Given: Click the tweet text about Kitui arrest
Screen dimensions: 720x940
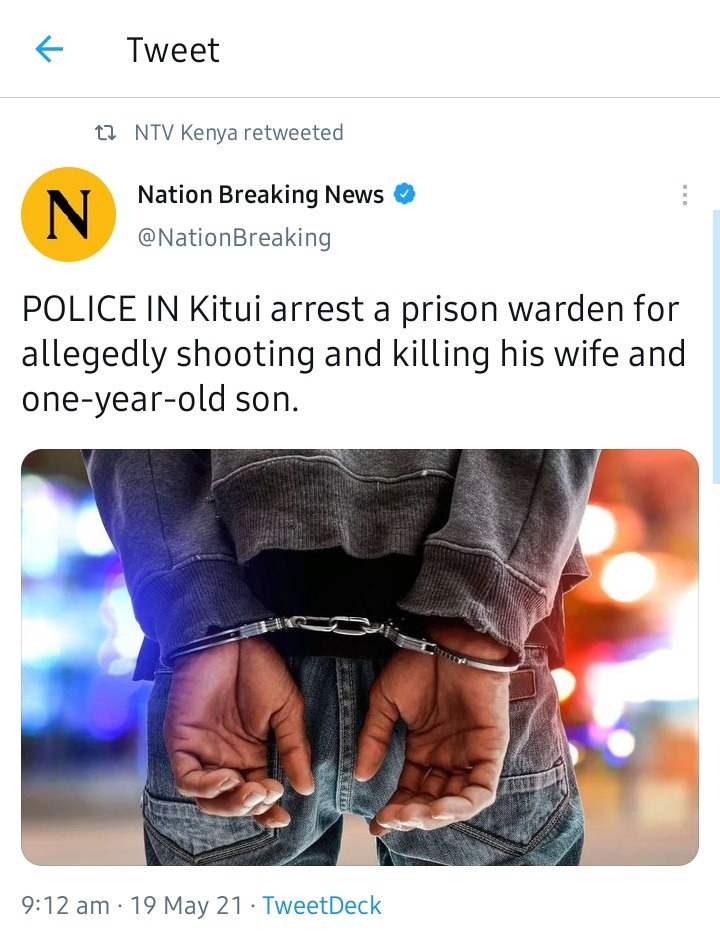Looking at the screenshot, I should (354, 354).
